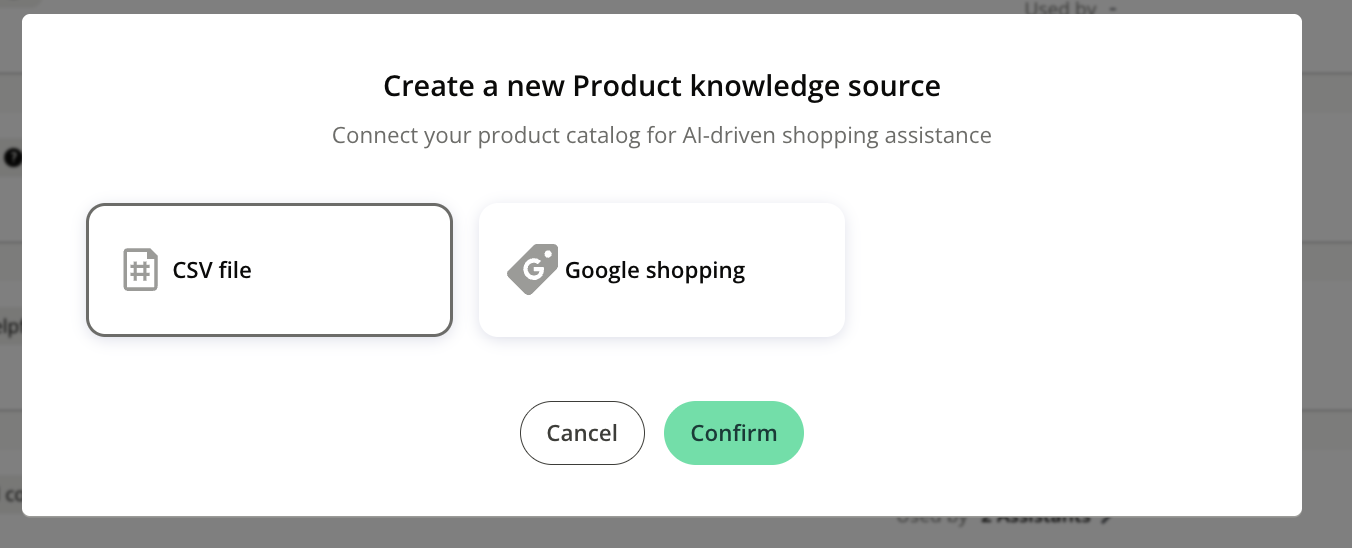Click the dialog title "Create a new Product knowledge source"

pos(661,86)
